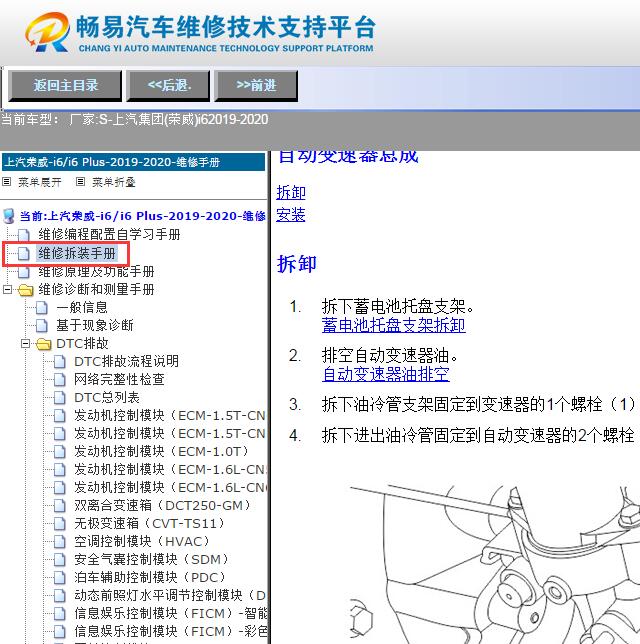The image size is (640, 644).
Task: Click document icon beside 网络完整性检查
Action: tap(60, 380)
